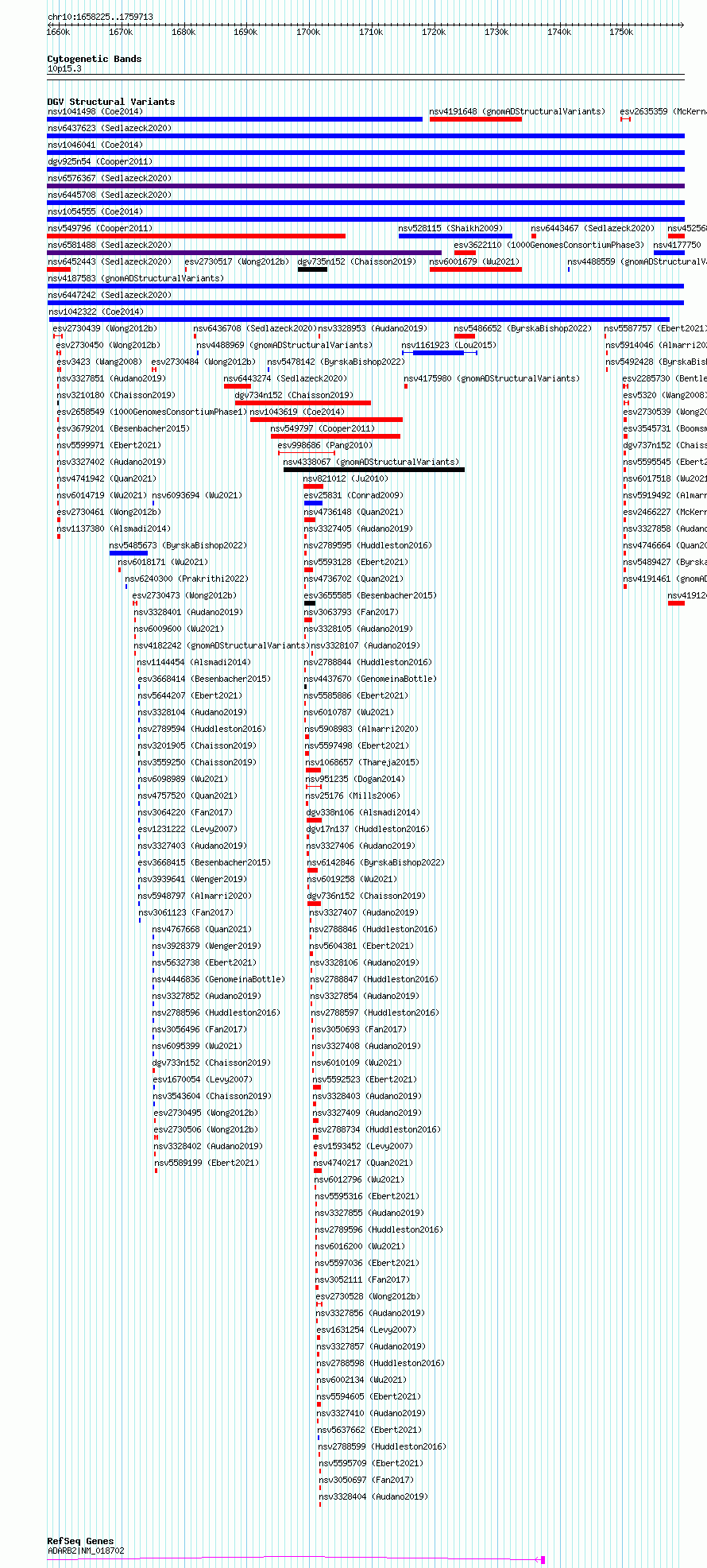Viewport: 707px width, 1568px height.
Task: Click nsv821012 (Ju2010) variant label
Action: [x=346, y=478]
